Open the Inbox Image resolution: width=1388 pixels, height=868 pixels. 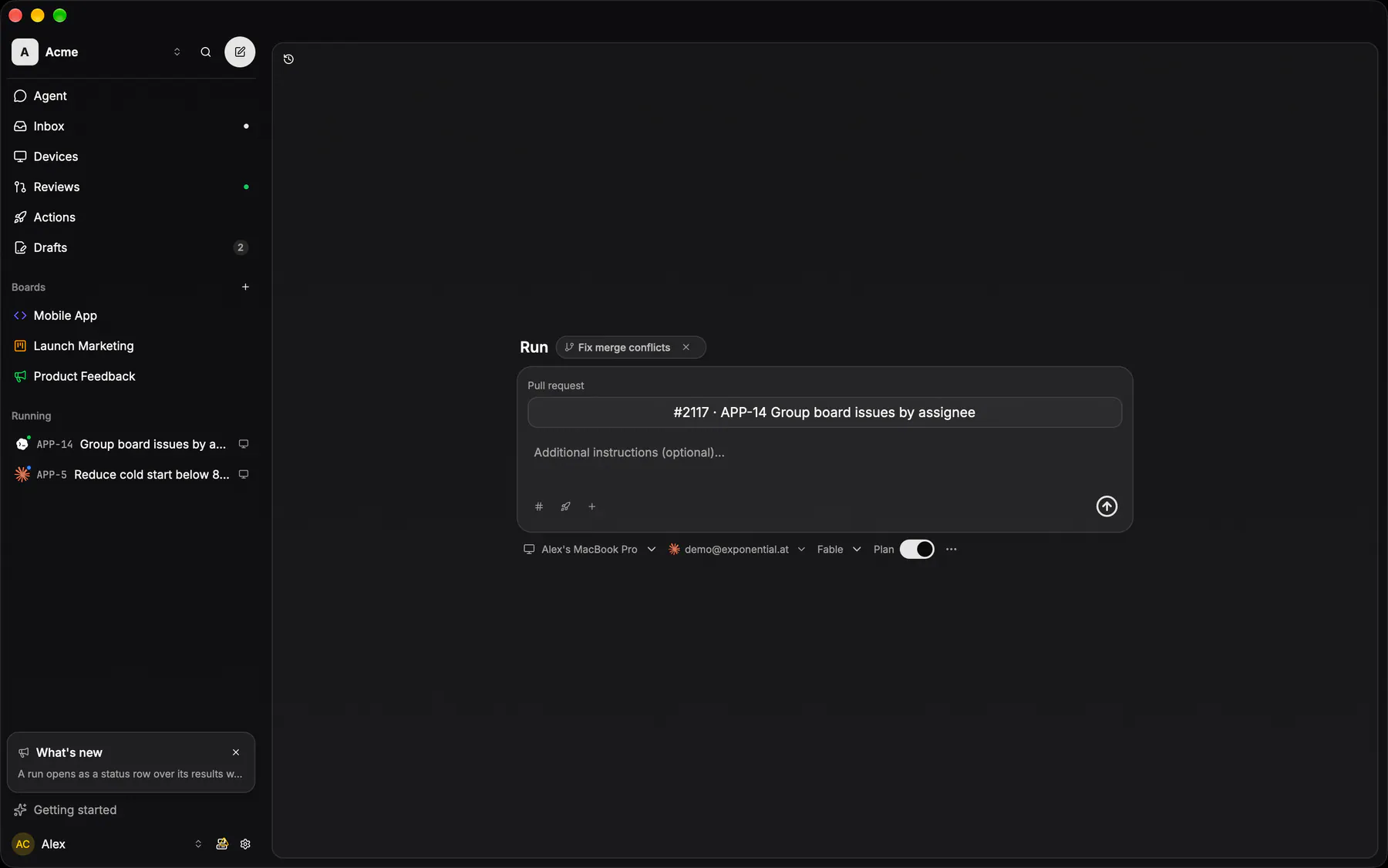point(131,126)
